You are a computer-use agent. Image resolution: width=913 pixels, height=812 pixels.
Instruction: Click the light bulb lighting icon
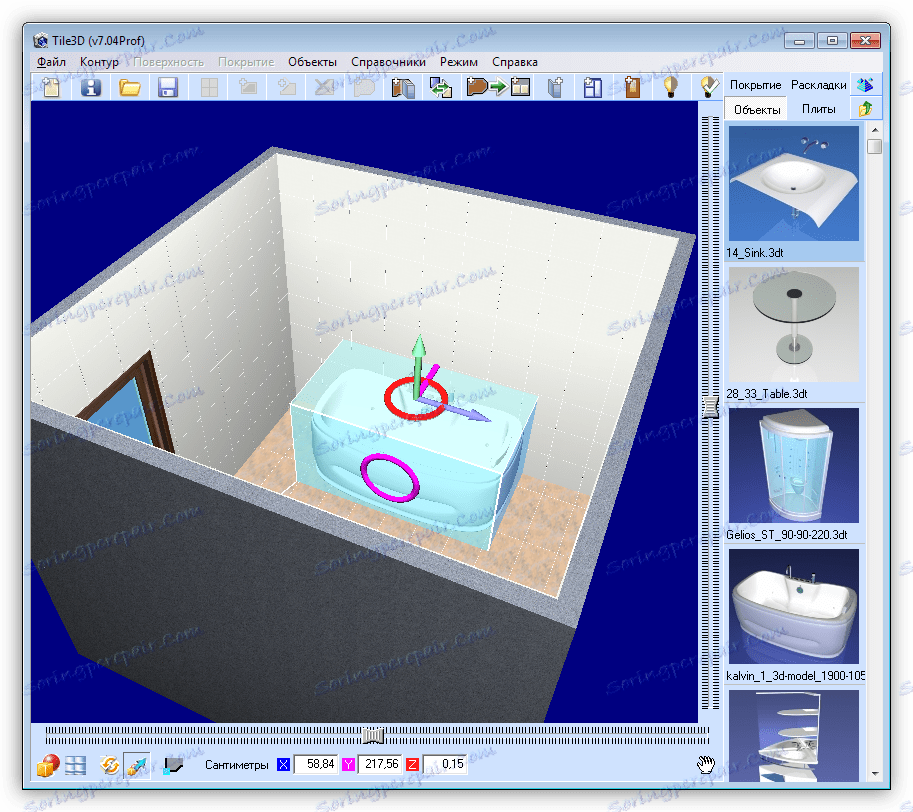point(671,87)
